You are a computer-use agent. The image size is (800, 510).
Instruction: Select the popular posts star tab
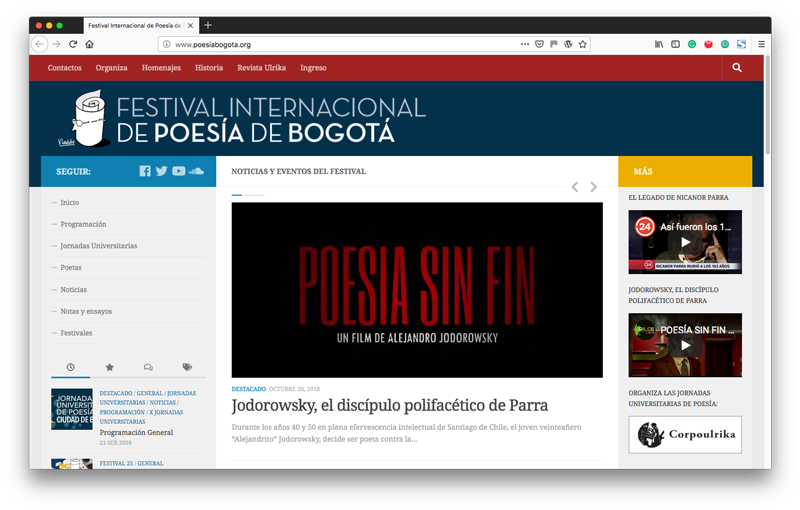point(109,367)
